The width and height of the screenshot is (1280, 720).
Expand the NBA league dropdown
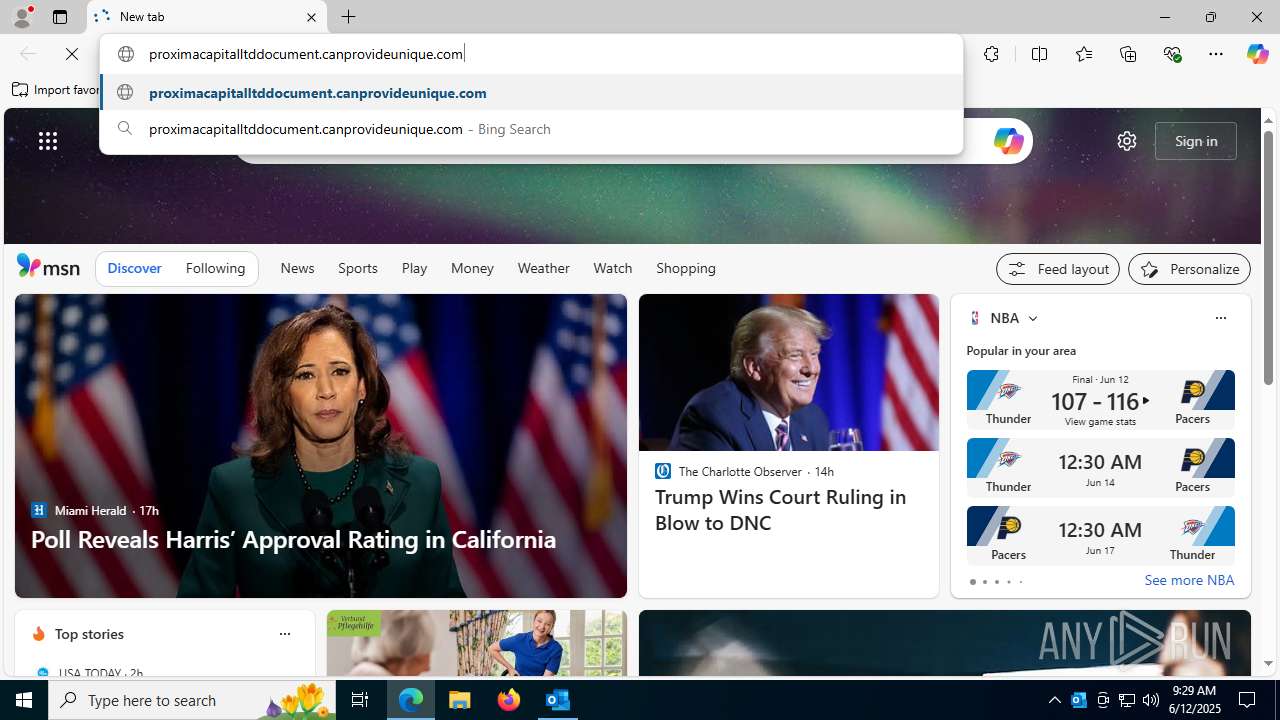click(1032, 319)
